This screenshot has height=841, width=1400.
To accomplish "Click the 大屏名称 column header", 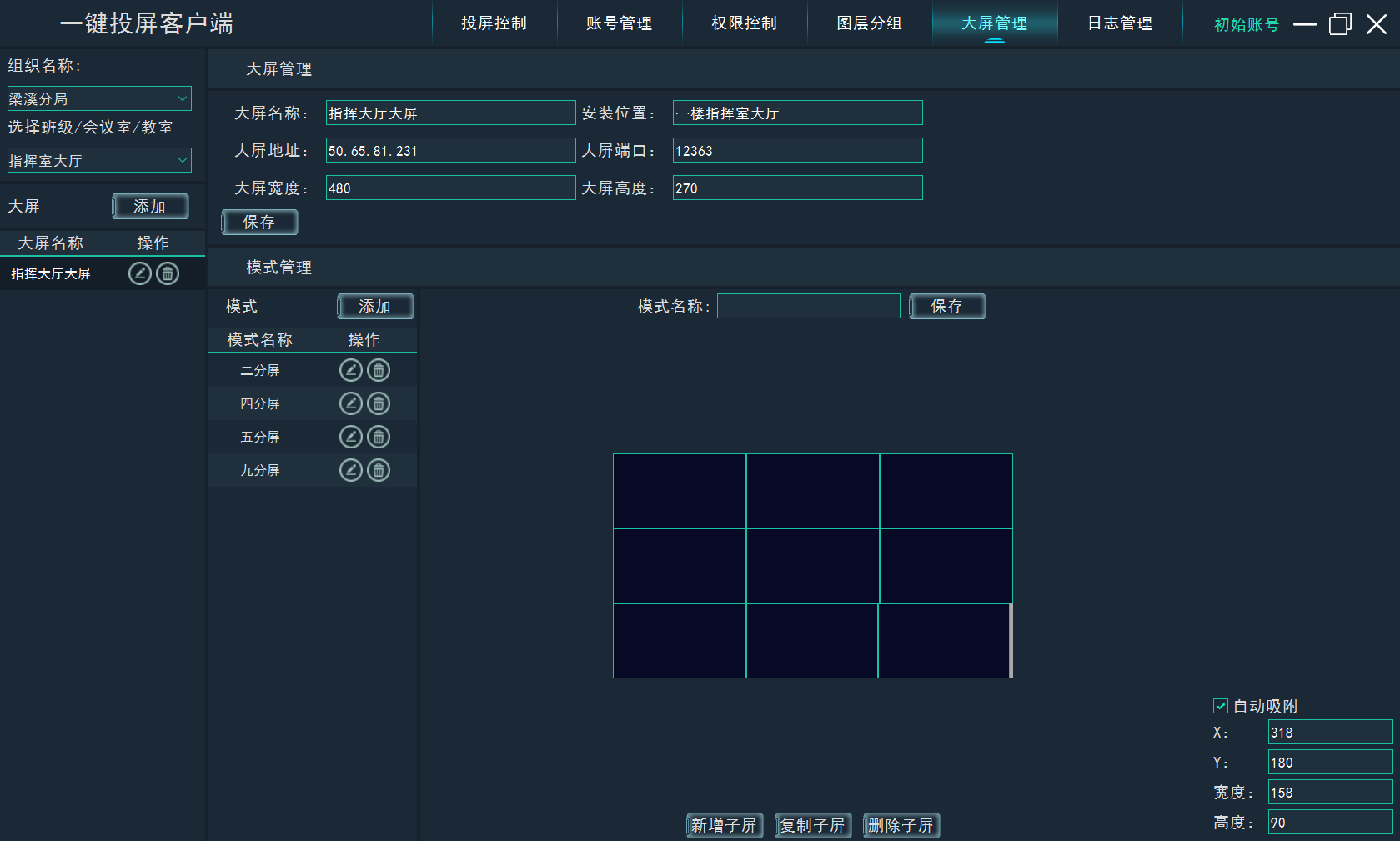I will coord(51,243).
